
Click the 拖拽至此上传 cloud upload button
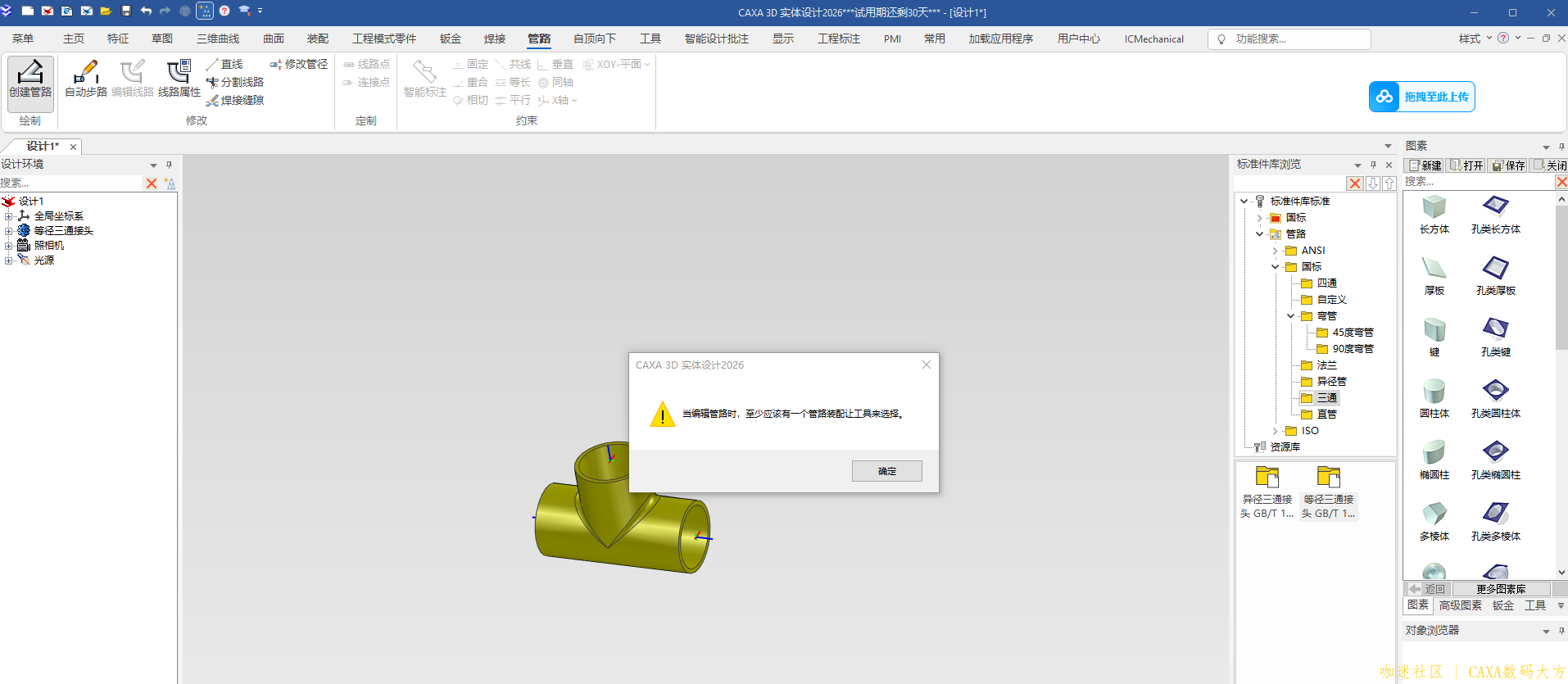click(1421, 97)
